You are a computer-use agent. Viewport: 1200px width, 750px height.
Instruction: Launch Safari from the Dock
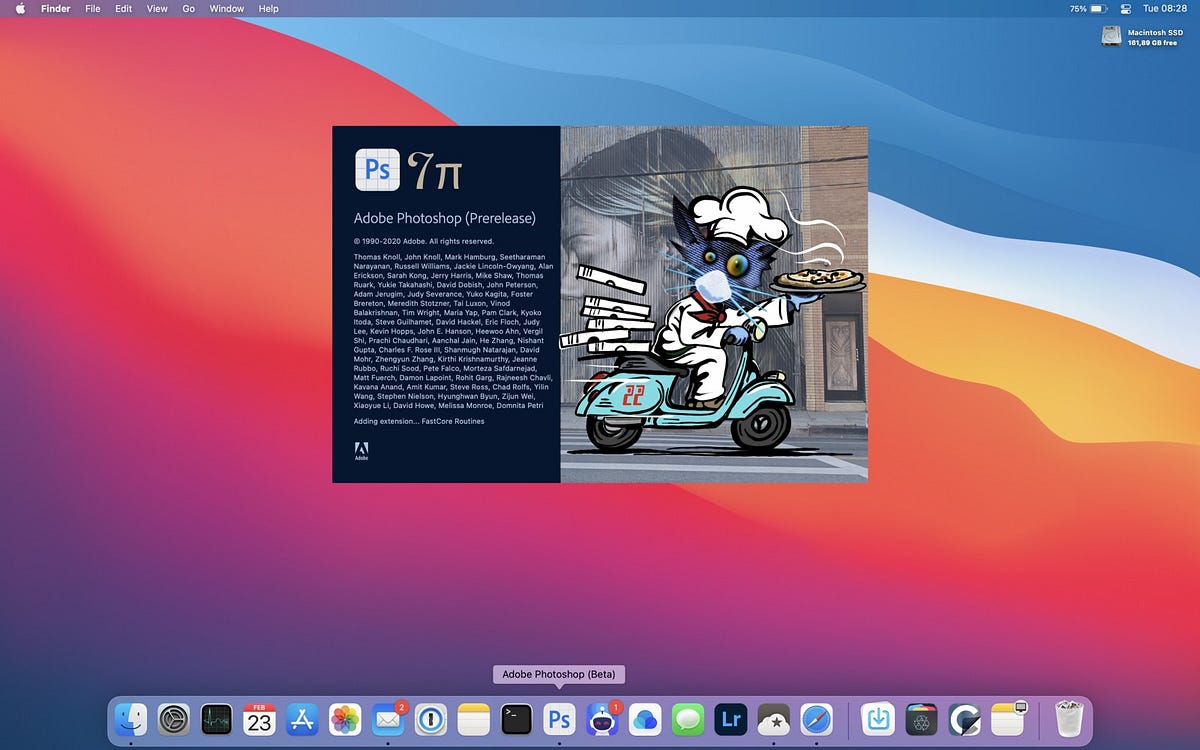click(x=817, y=719)
